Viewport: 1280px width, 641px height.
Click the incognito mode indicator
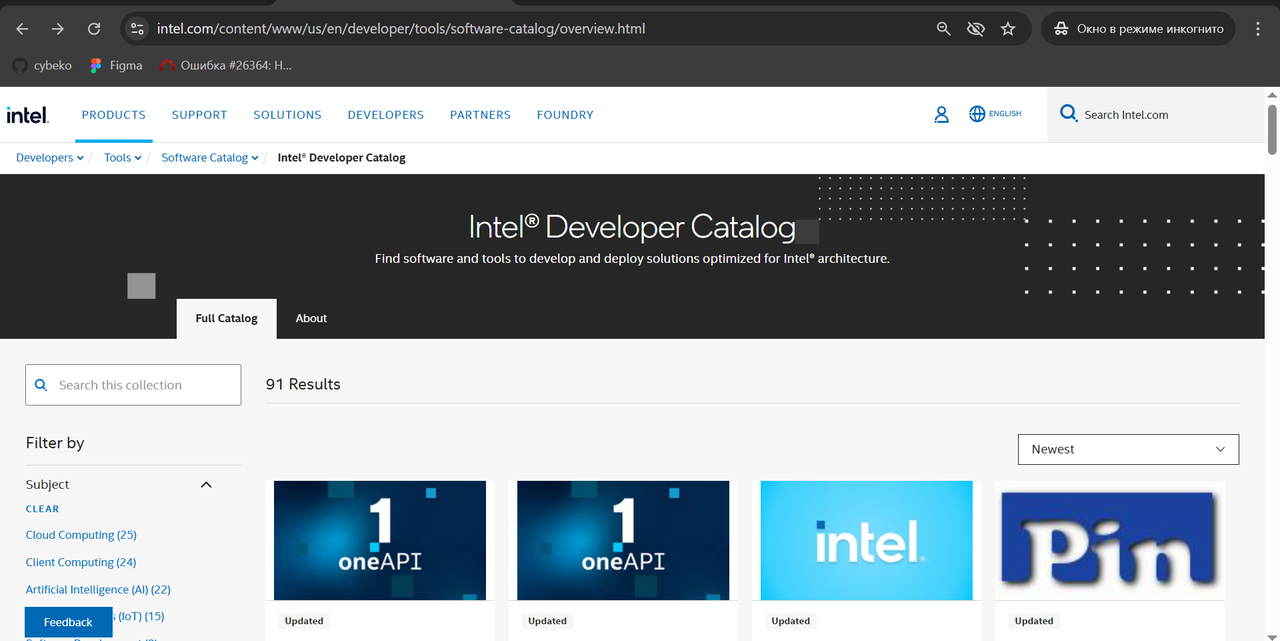(x=1138, y=29)
